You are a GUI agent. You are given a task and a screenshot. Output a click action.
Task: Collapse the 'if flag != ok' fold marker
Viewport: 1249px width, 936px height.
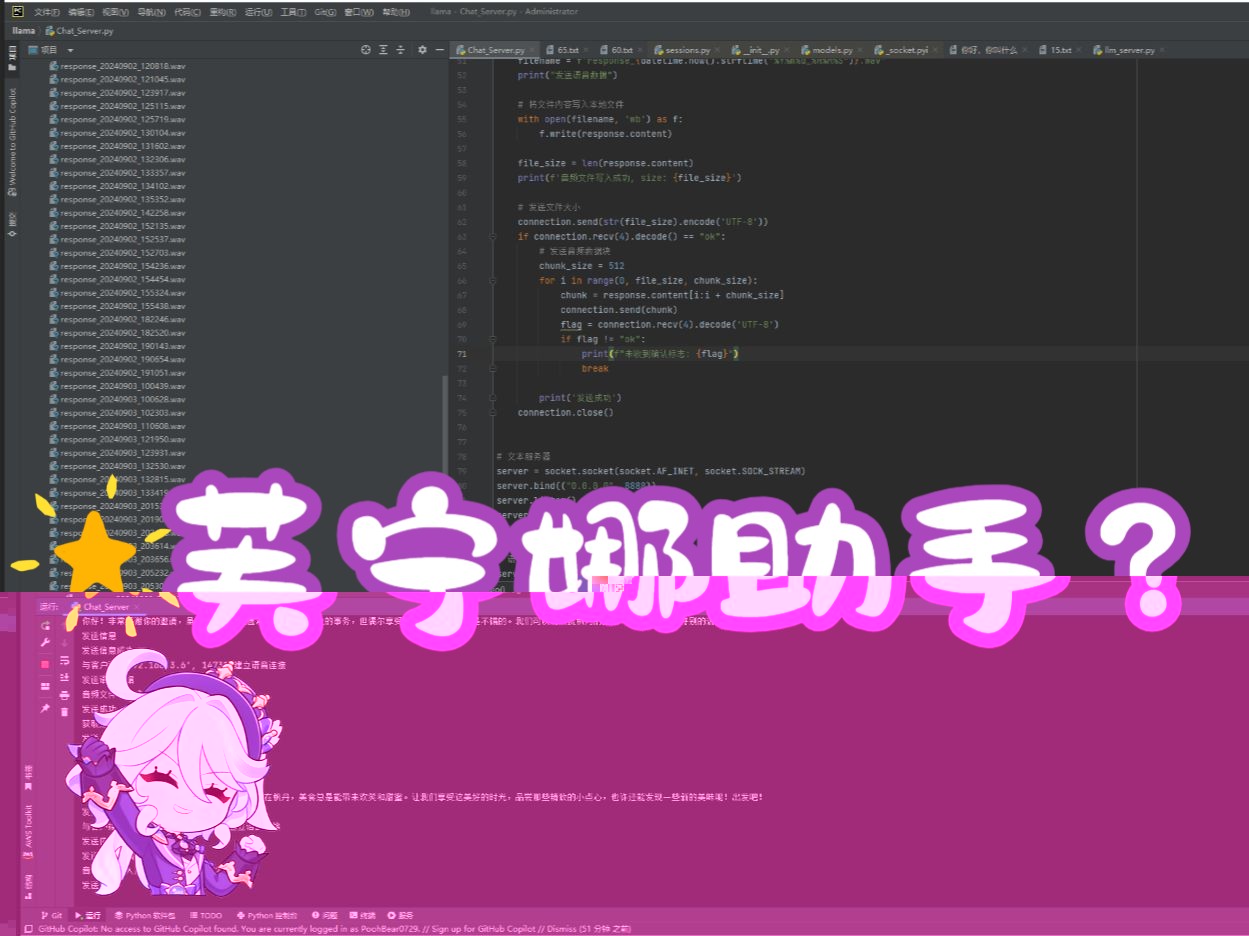click(x=492, y=339)
